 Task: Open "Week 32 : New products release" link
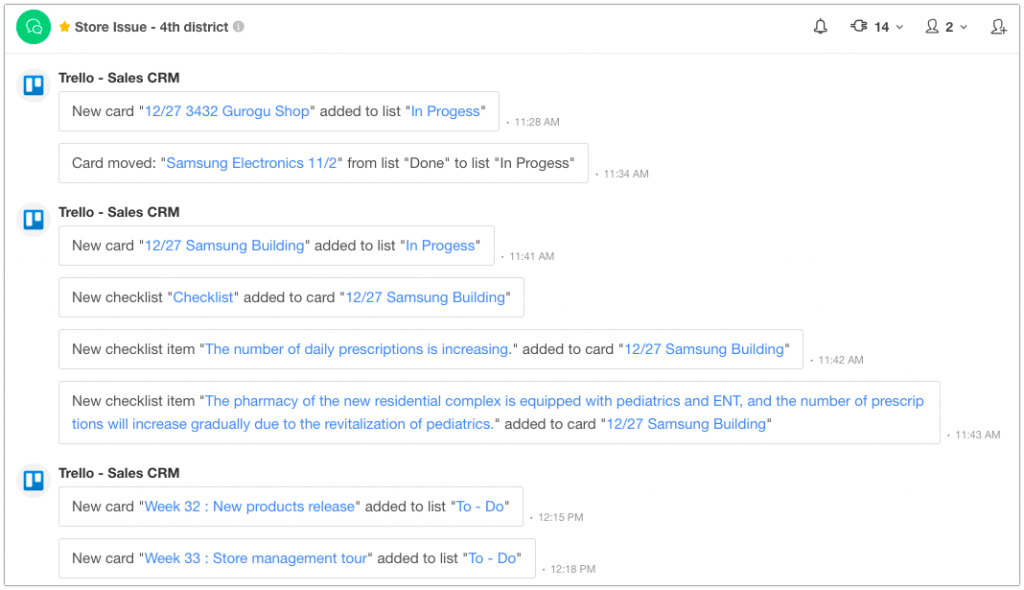click(249, 506)
